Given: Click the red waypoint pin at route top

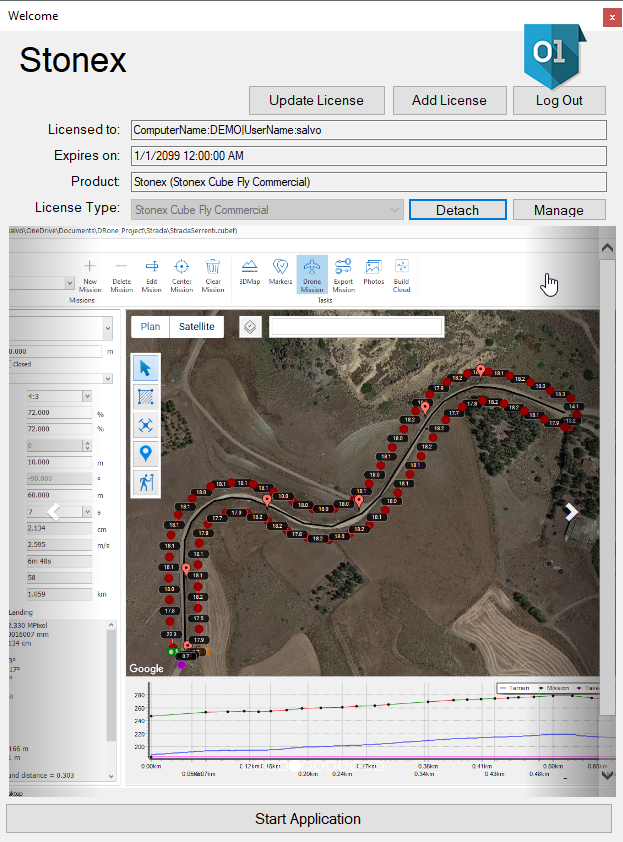Looking at the screenshot, I should point(481,370).
